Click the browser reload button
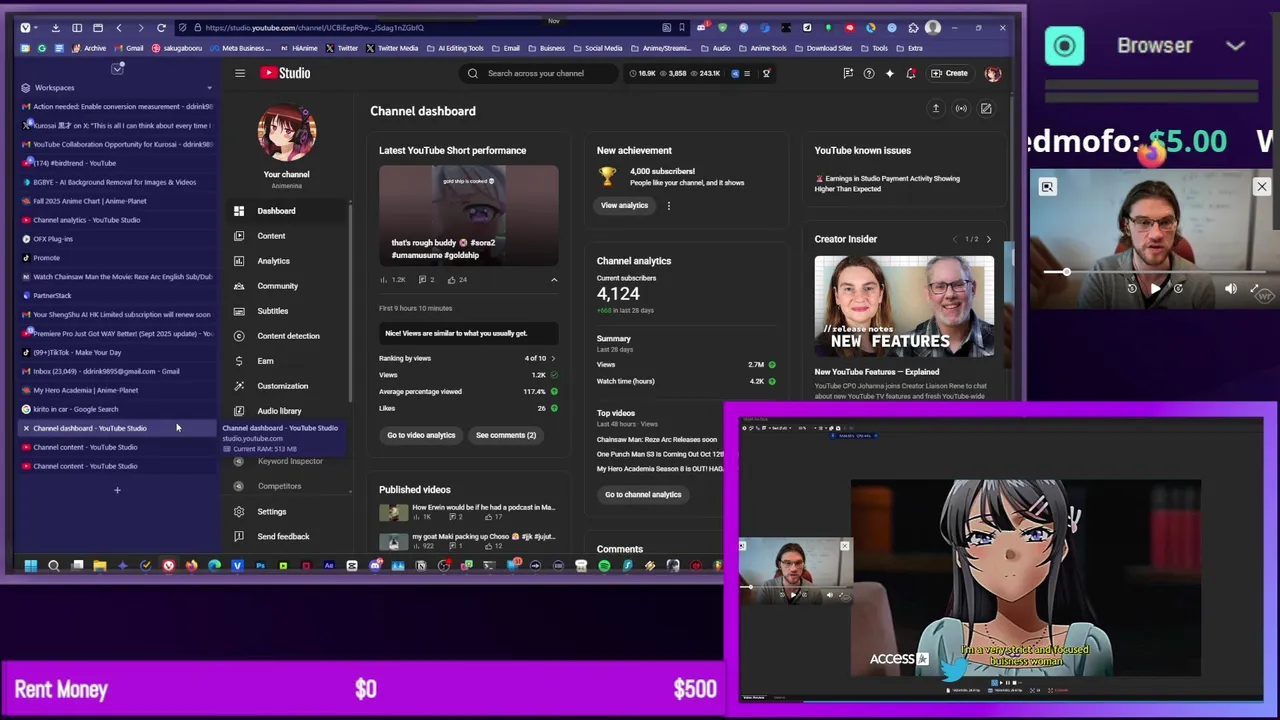The image size is (1280, 720). (x=161, y=28)
